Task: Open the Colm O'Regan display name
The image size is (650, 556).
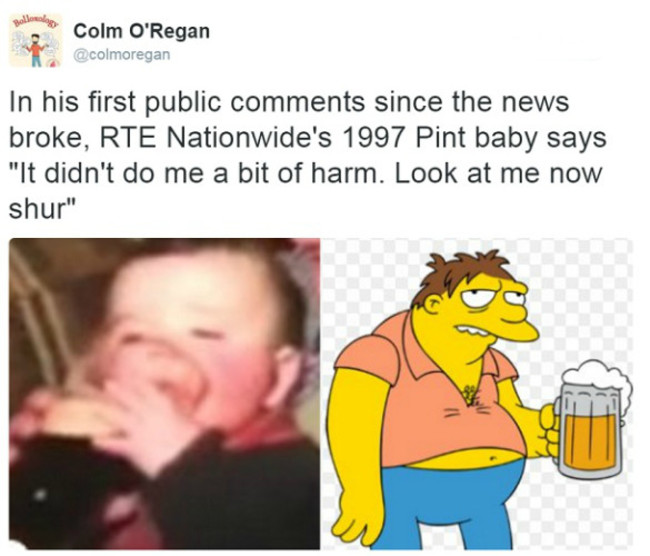Action: 142,31
